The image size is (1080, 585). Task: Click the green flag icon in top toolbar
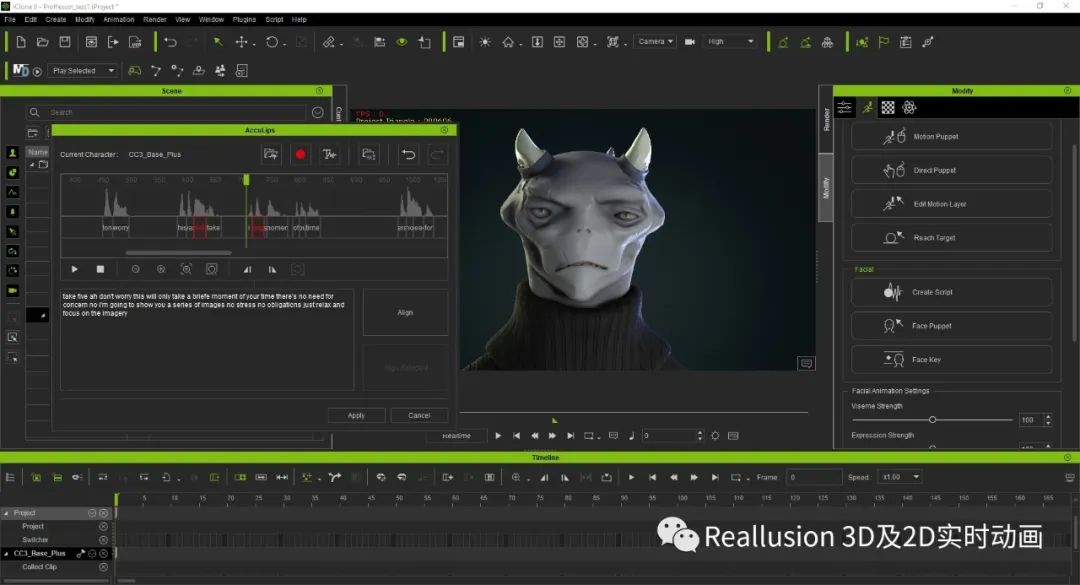click(884, 42)
